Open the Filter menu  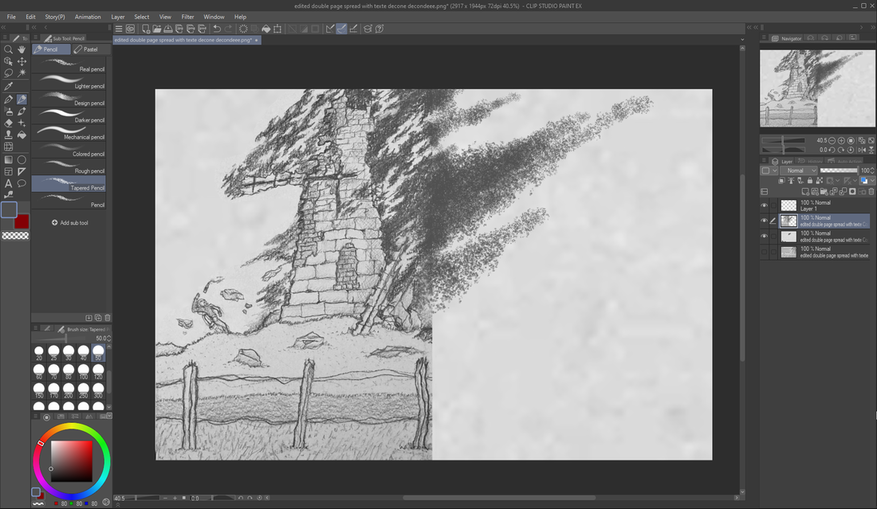(187, 17)
